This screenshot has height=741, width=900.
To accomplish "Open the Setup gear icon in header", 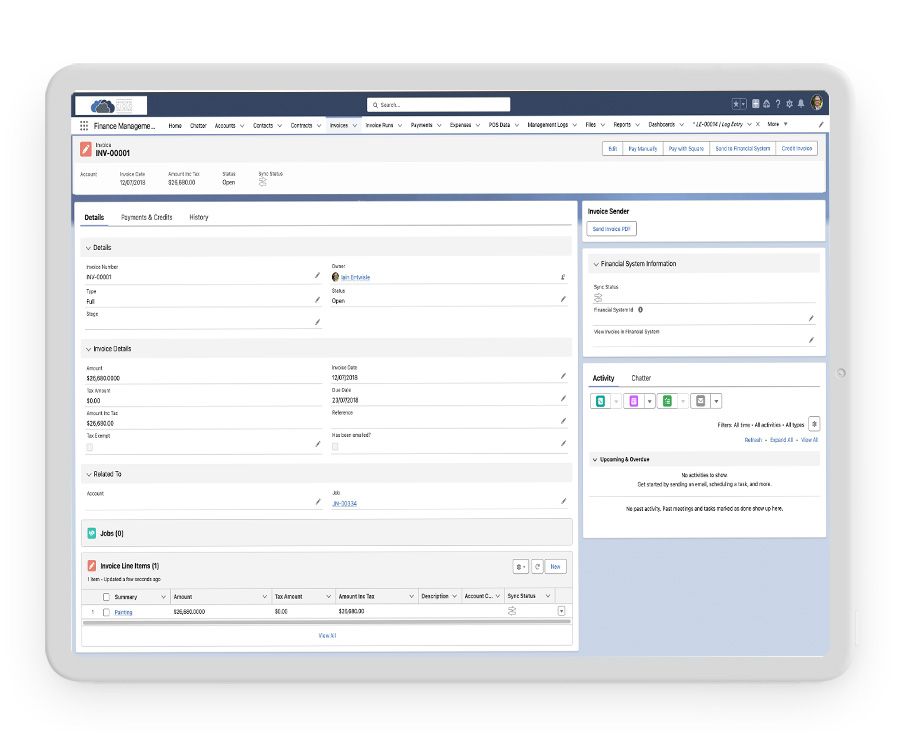I will [x=790, y=104].
